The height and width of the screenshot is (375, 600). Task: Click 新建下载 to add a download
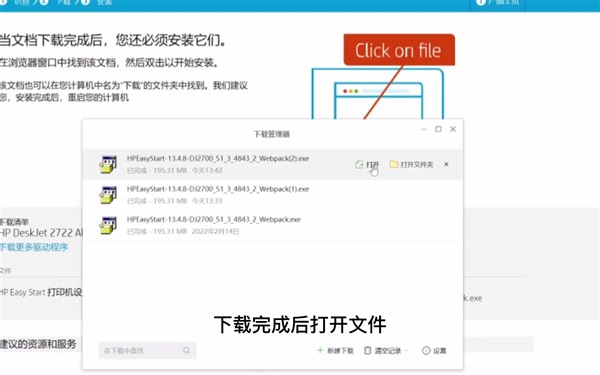point(336,351)
